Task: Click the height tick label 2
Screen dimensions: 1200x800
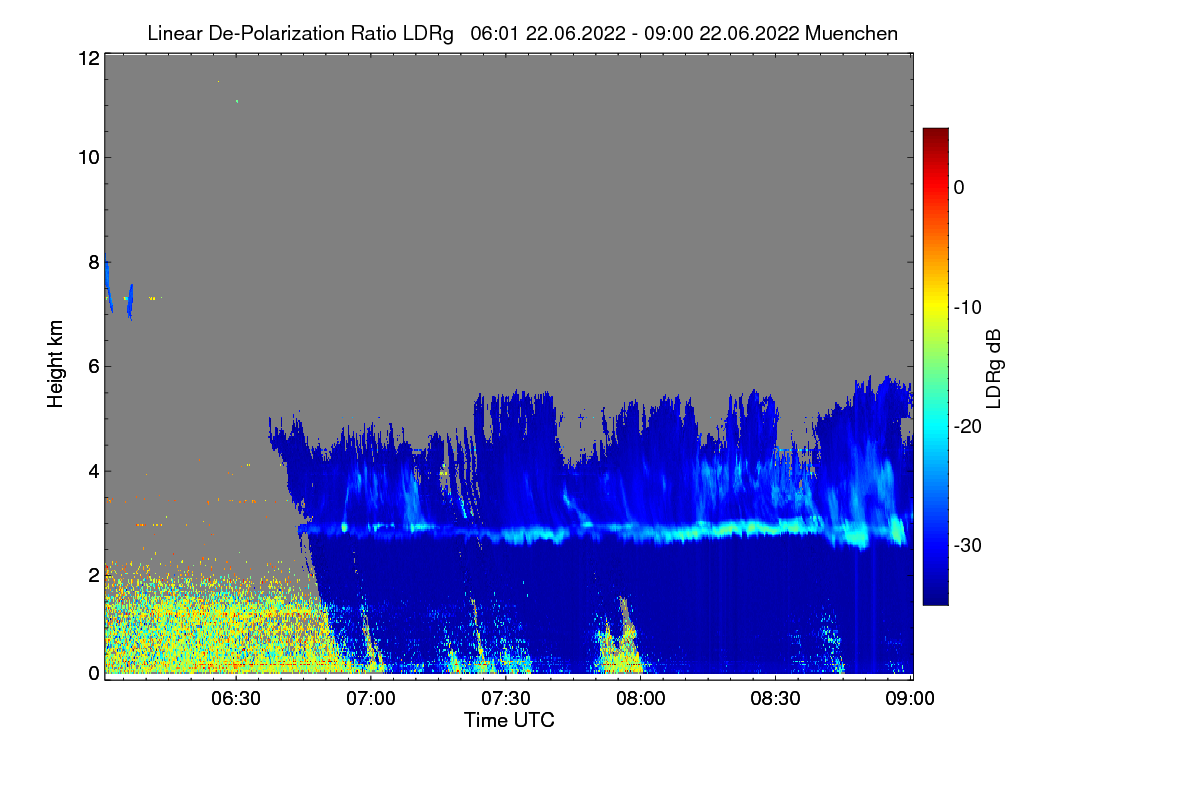Action: pyautogui.click(x=92, y=574)
